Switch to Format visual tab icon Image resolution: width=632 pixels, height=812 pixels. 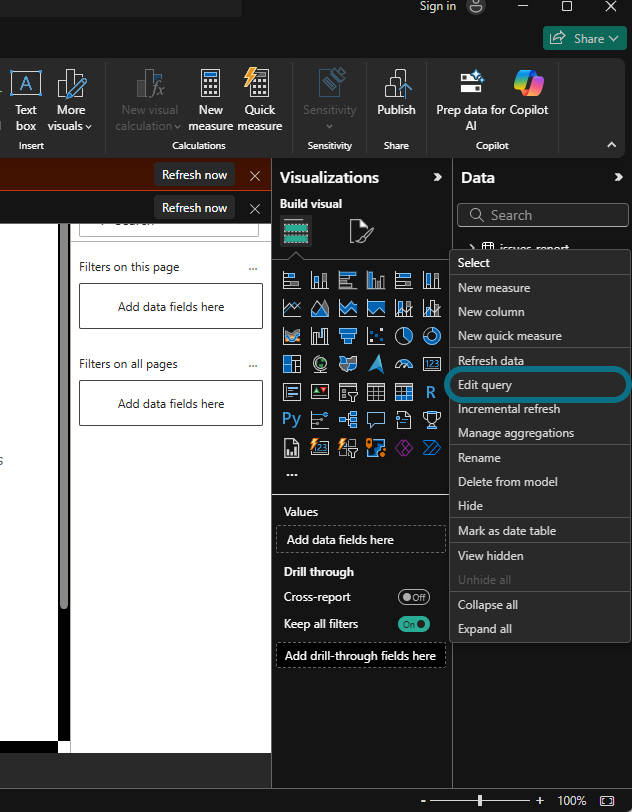click(x=361, y=231)
